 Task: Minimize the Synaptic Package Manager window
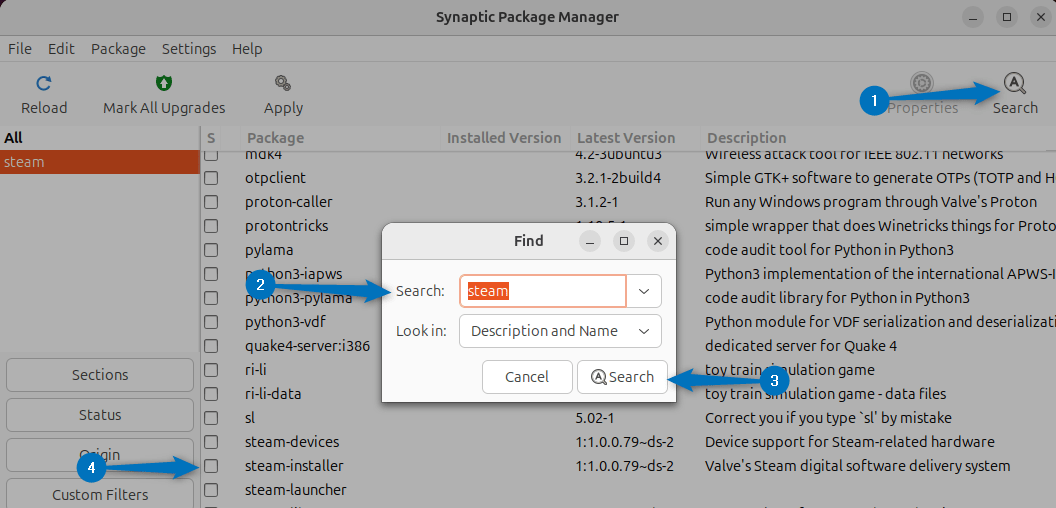(973, 17)
